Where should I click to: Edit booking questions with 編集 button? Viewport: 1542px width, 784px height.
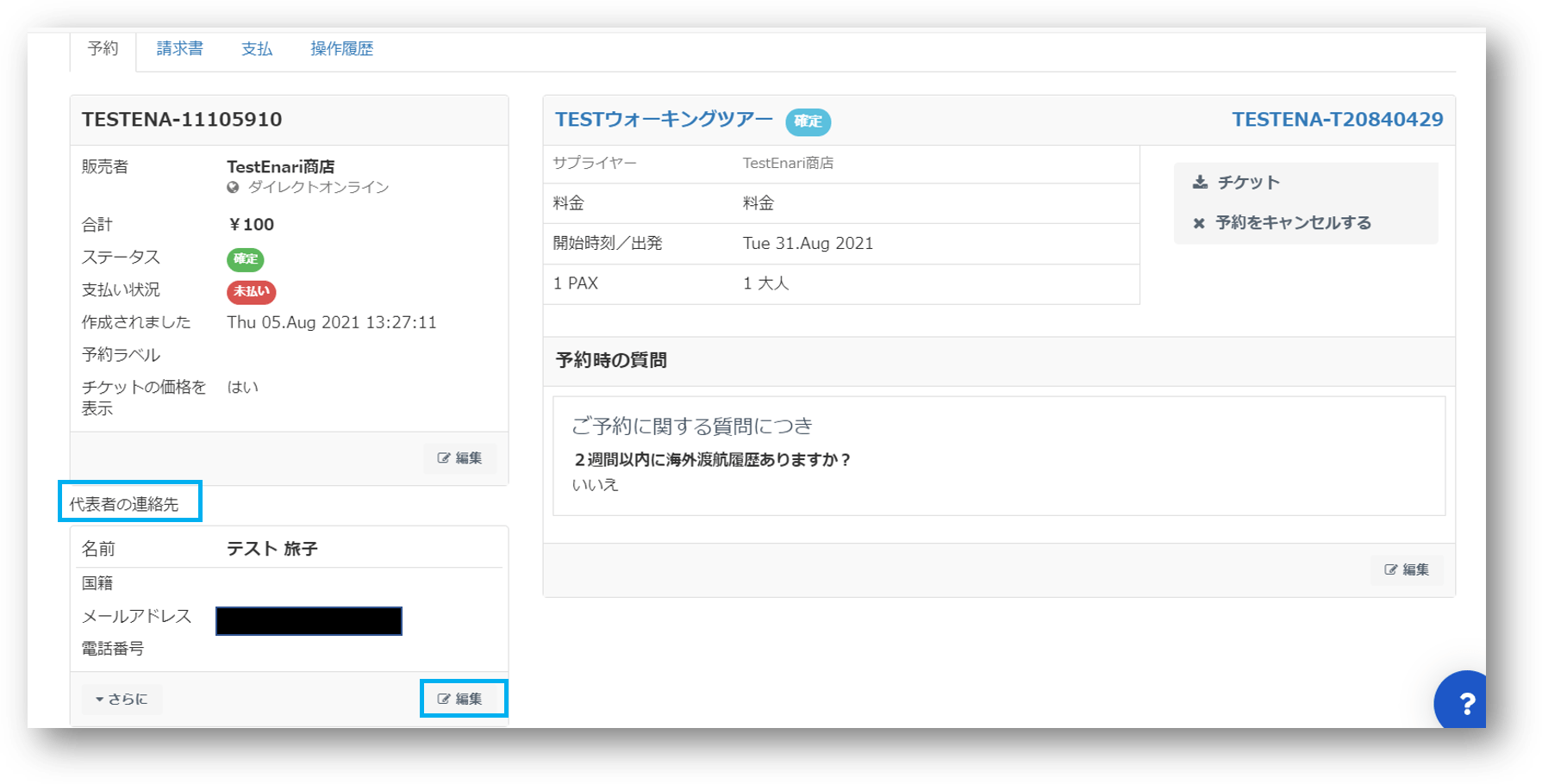click(x=1407, y=569)
